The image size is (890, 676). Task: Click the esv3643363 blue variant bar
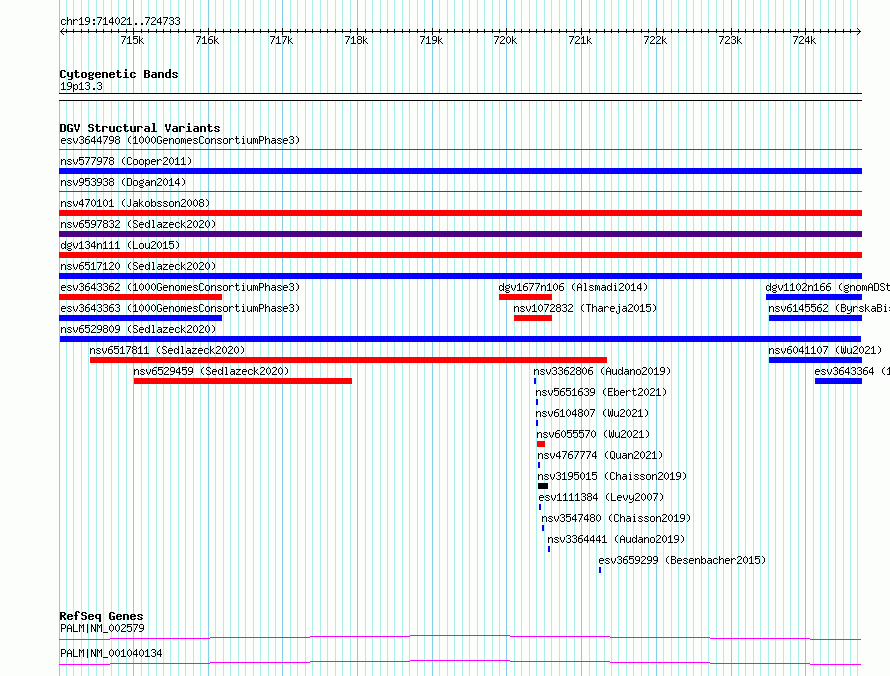pos(141,318)
